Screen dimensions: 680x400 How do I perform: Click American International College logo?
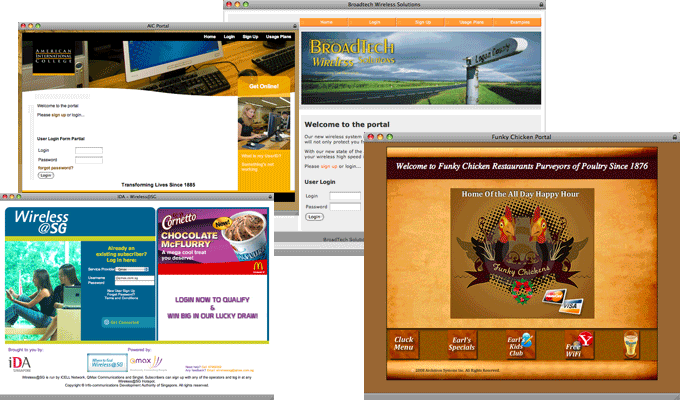coord(54,57)
